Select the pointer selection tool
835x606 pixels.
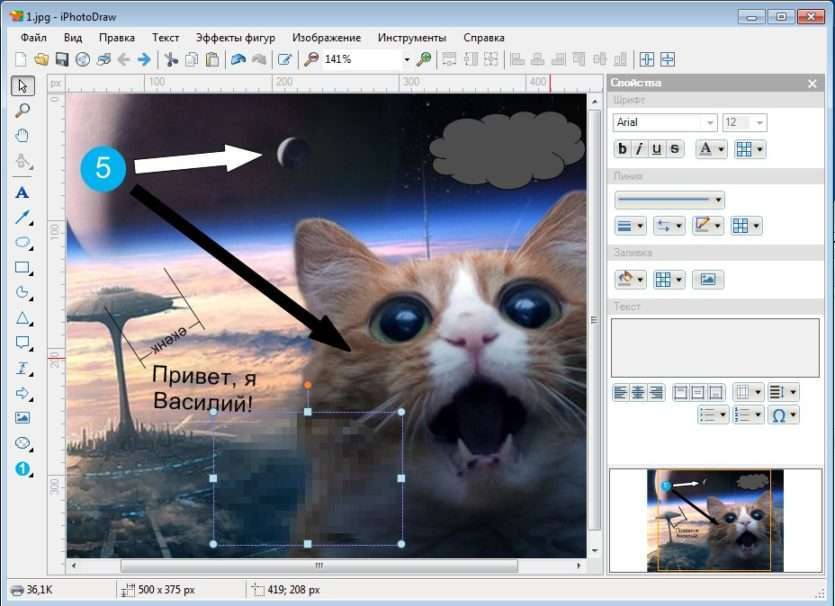(x=22, y=86)
